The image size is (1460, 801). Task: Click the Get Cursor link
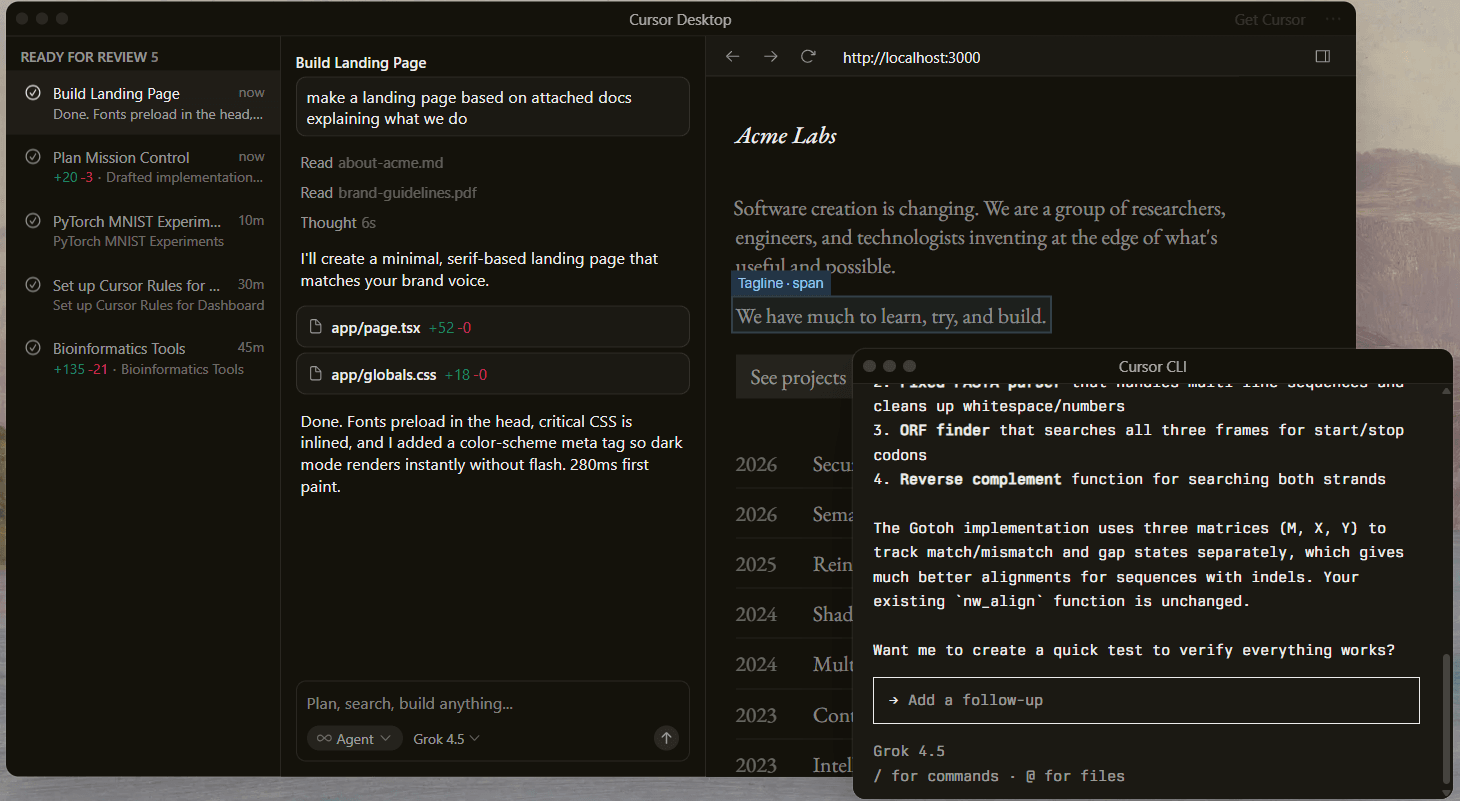[x=1270, y=20]
